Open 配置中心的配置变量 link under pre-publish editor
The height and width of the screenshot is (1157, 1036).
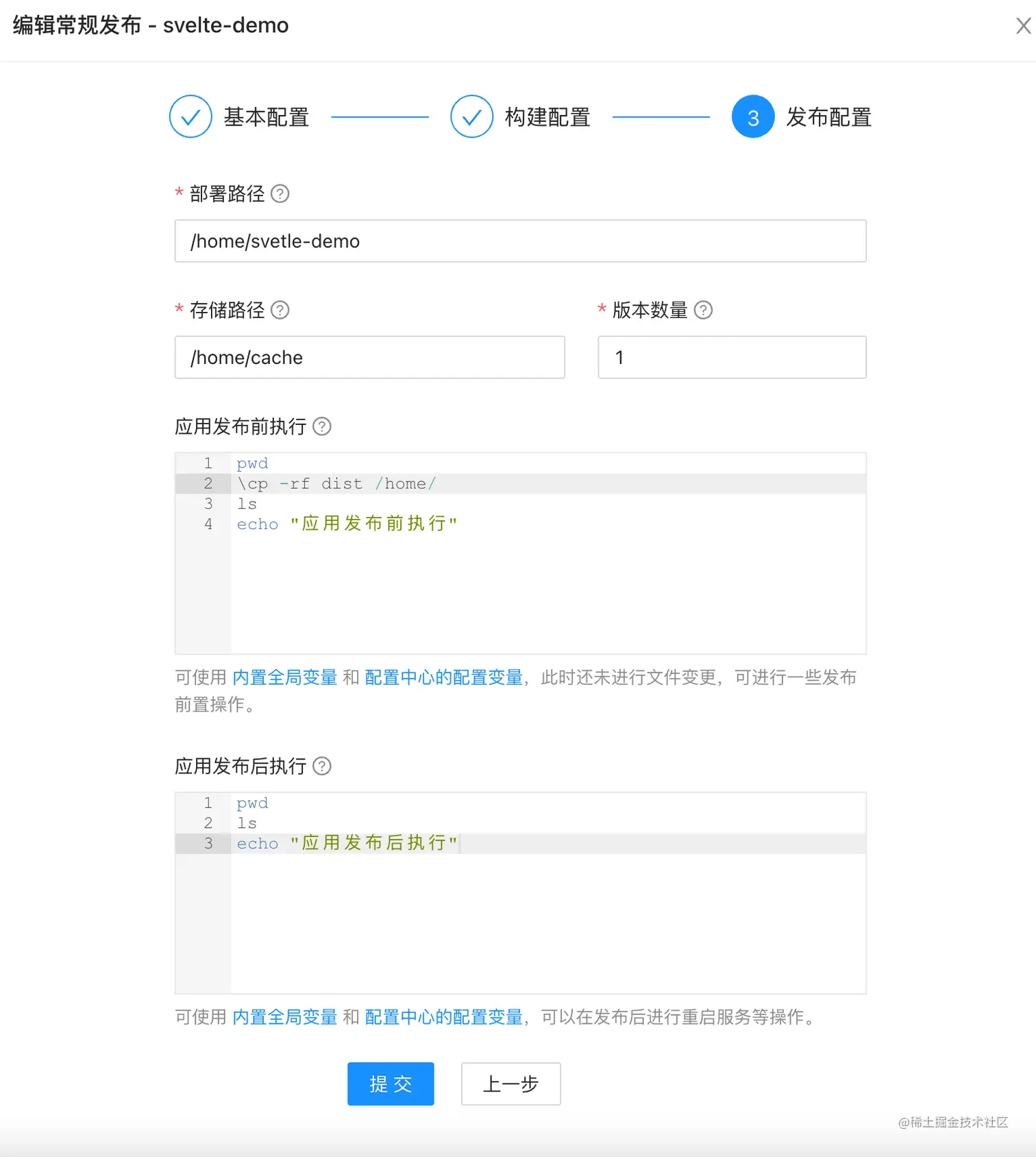point(444,678)
